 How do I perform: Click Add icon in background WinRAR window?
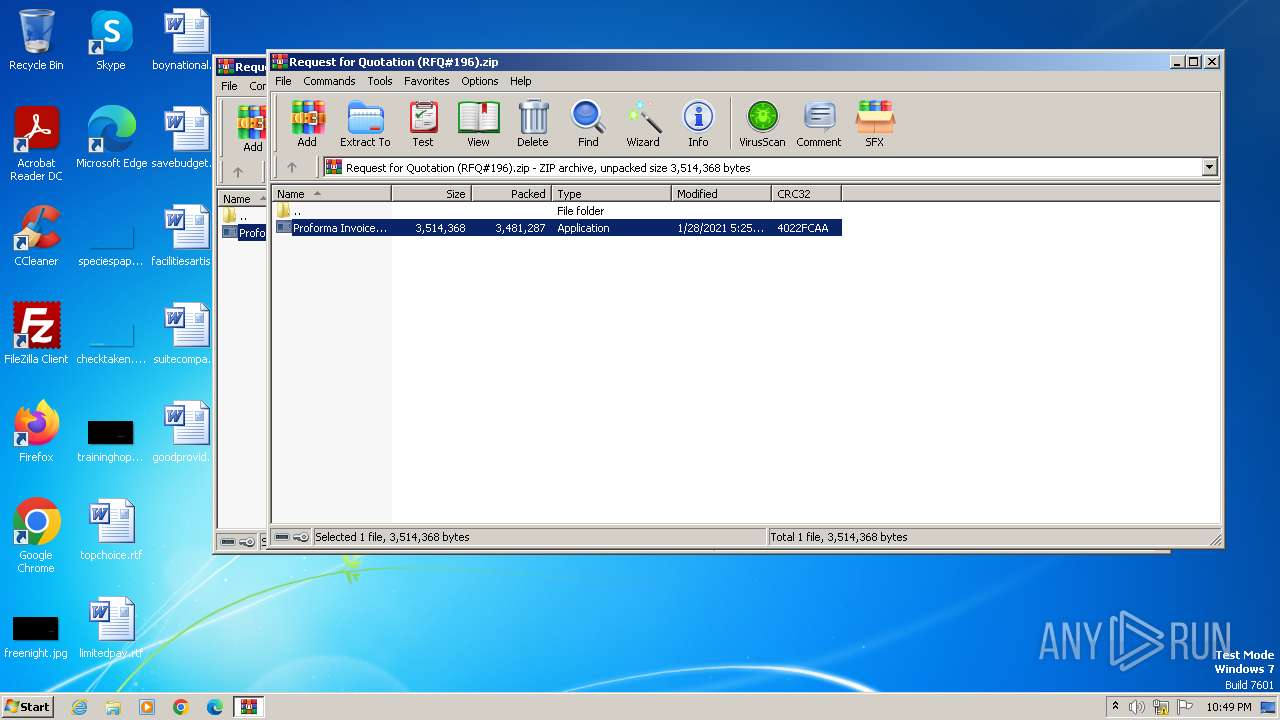click(x=252, y=129)
